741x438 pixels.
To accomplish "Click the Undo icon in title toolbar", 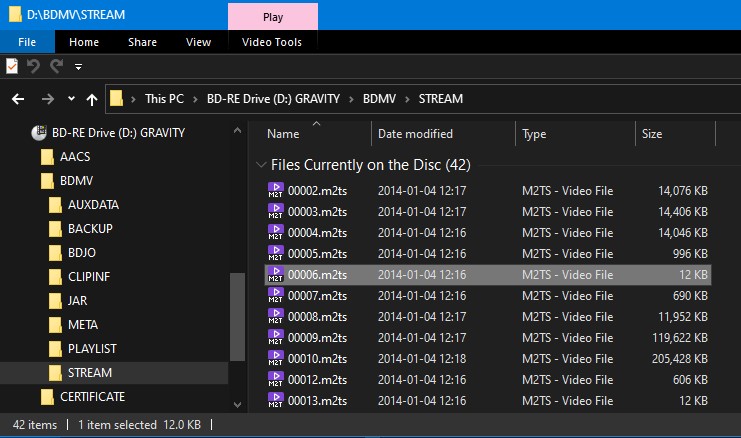I will point(34,67).
